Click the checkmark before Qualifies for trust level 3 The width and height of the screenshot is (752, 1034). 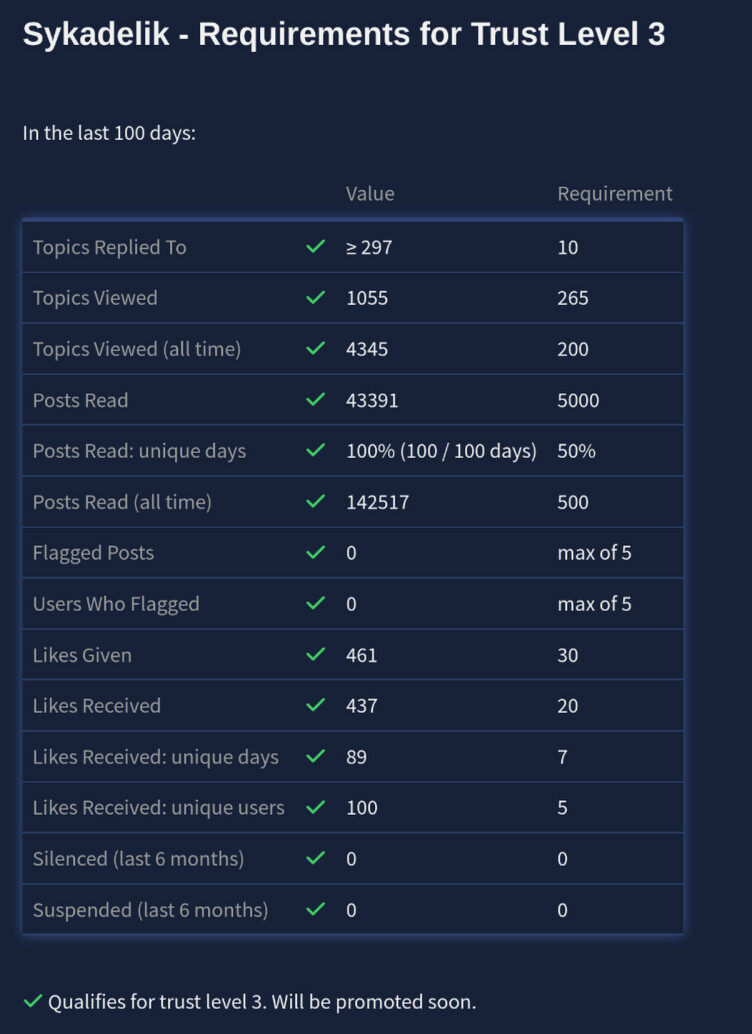33,1001
